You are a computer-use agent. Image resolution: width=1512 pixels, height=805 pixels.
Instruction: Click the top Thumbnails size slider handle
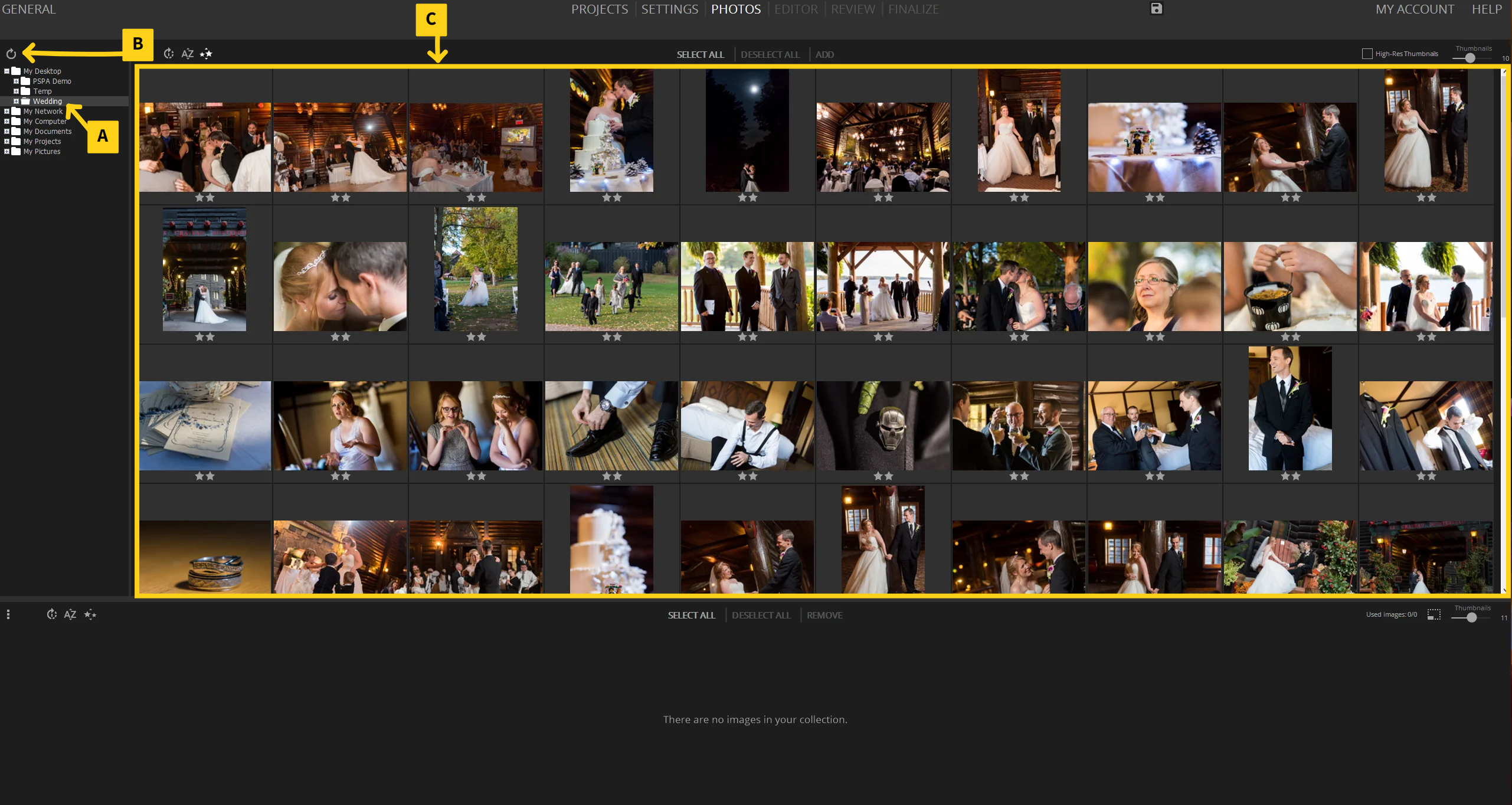click(1470, 58)
